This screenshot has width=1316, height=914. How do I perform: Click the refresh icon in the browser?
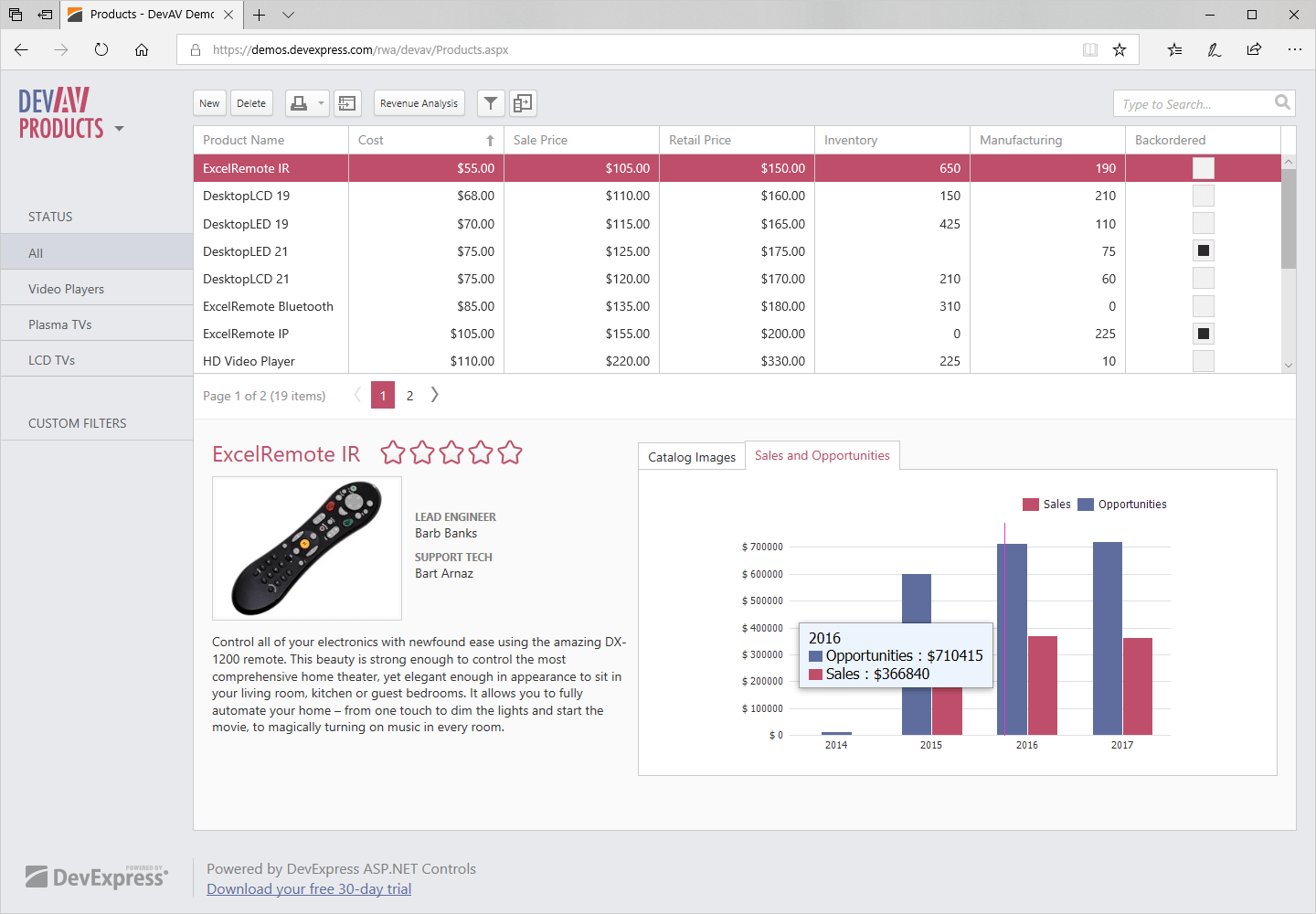pos(101,50)
